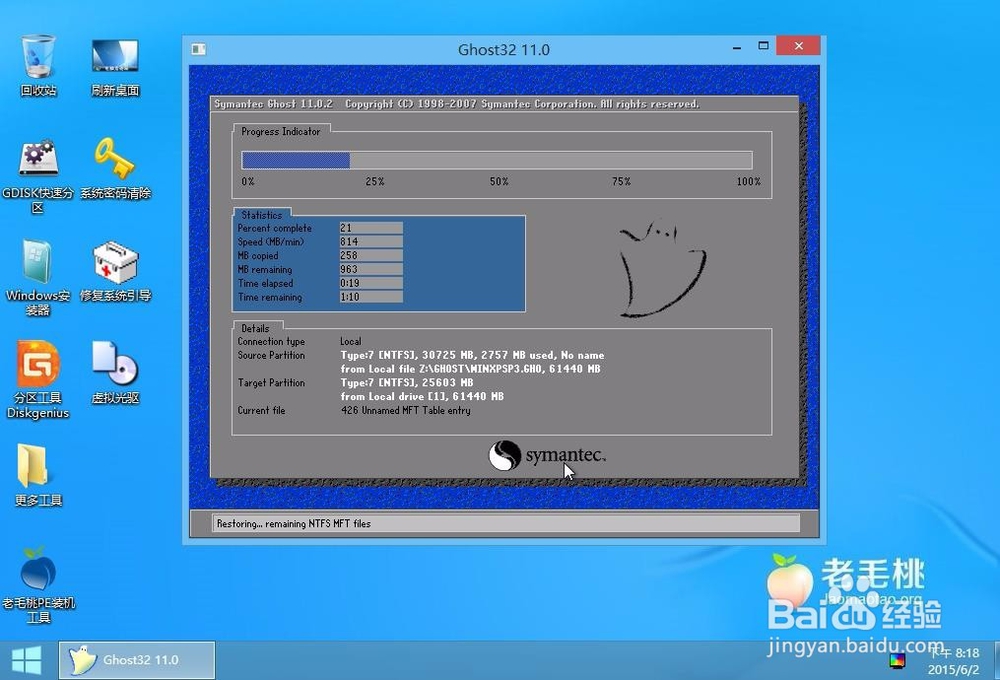Click the Progress Indicator group label
This screenshot has height=680, width=1000.
click(281, 131)
